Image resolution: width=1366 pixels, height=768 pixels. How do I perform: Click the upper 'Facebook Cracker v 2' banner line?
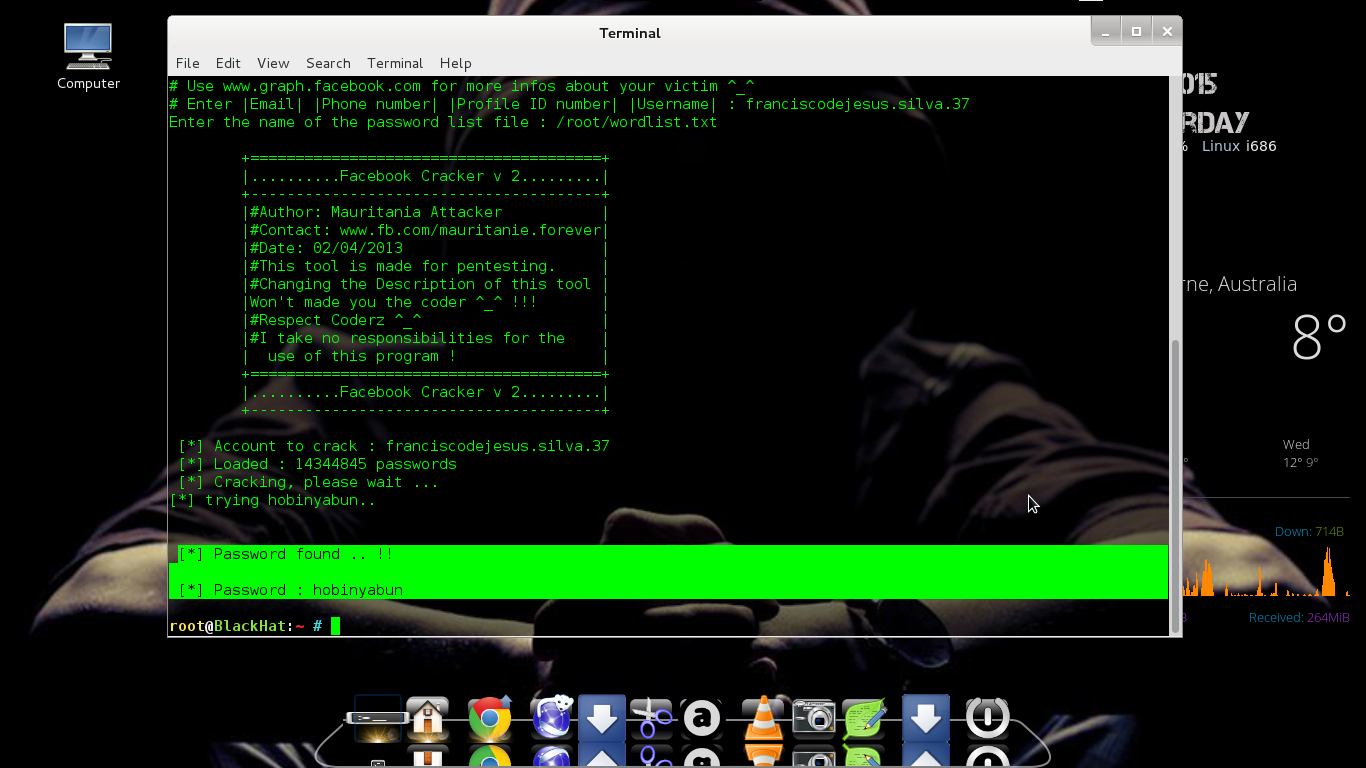click(425, 176)
